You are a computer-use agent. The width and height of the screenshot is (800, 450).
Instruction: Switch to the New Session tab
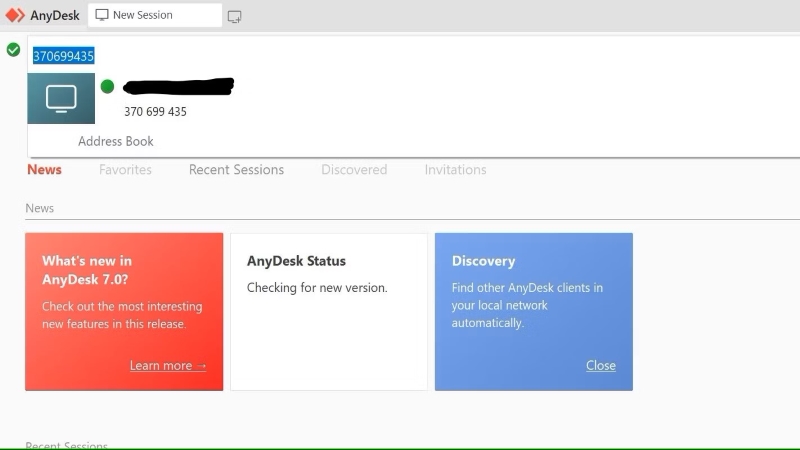(x=155, y=15)
